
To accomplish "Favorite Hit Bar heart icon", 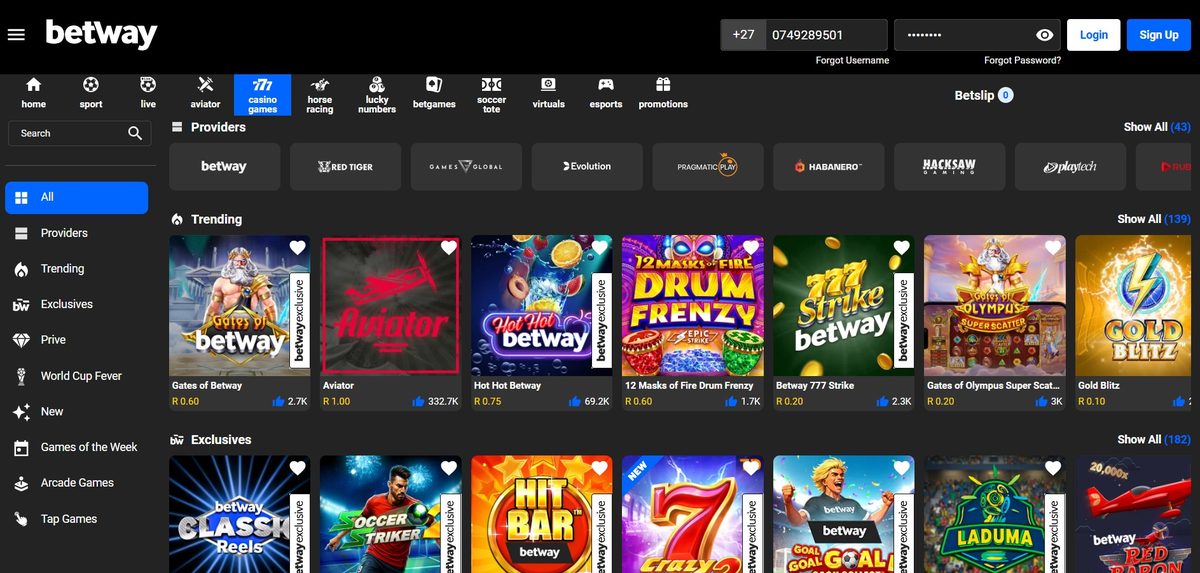I will [x=599, y=468].
